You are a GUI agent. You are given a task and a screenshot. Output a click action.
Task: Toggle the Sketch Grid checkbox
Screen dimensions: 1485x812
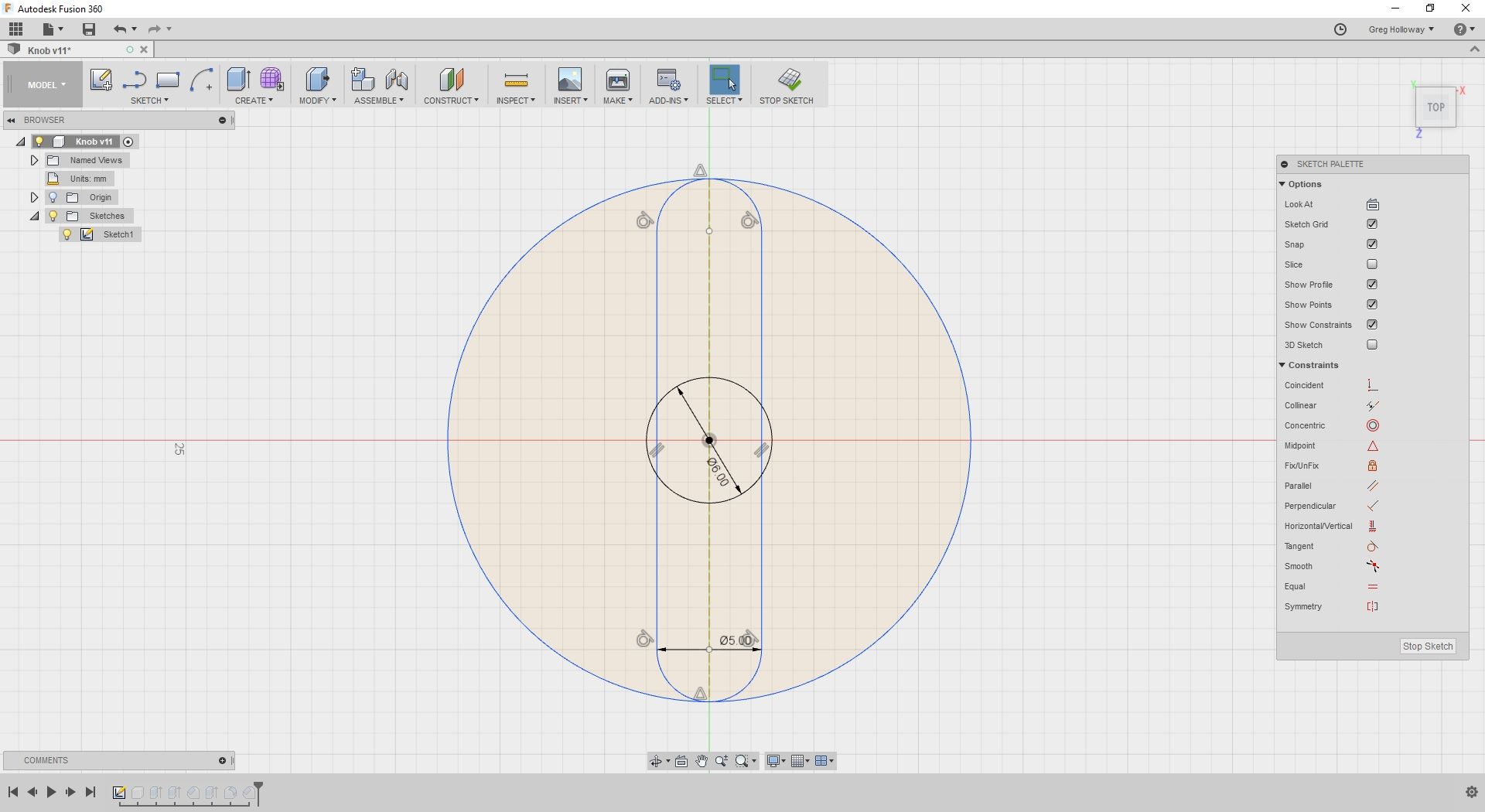(x=1372, y=224)
